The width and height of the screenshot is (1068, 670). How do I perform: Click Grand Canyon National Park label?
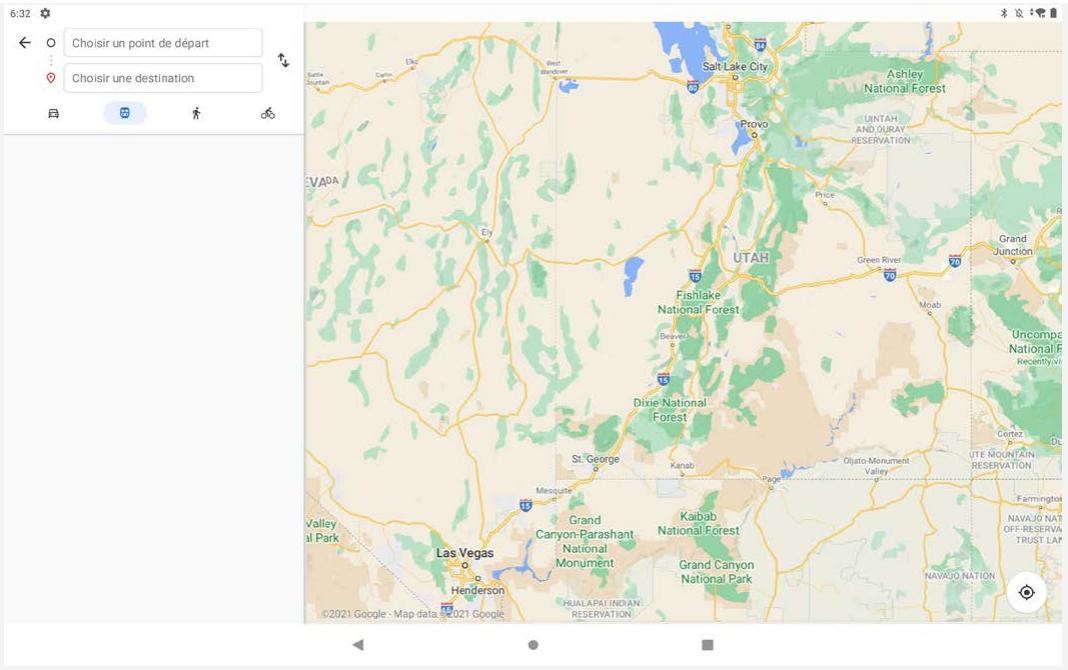click(x=717, y=572)
